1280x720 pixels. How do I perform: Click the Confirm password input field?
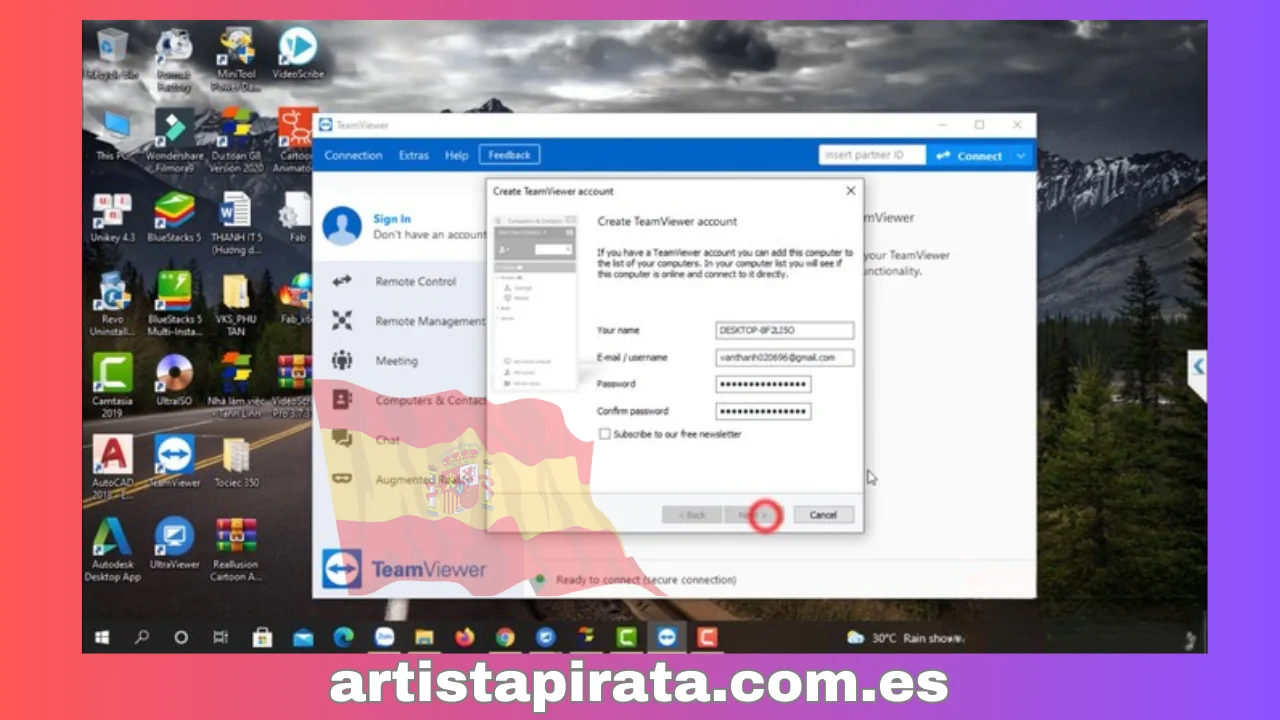tap(763, 411)
